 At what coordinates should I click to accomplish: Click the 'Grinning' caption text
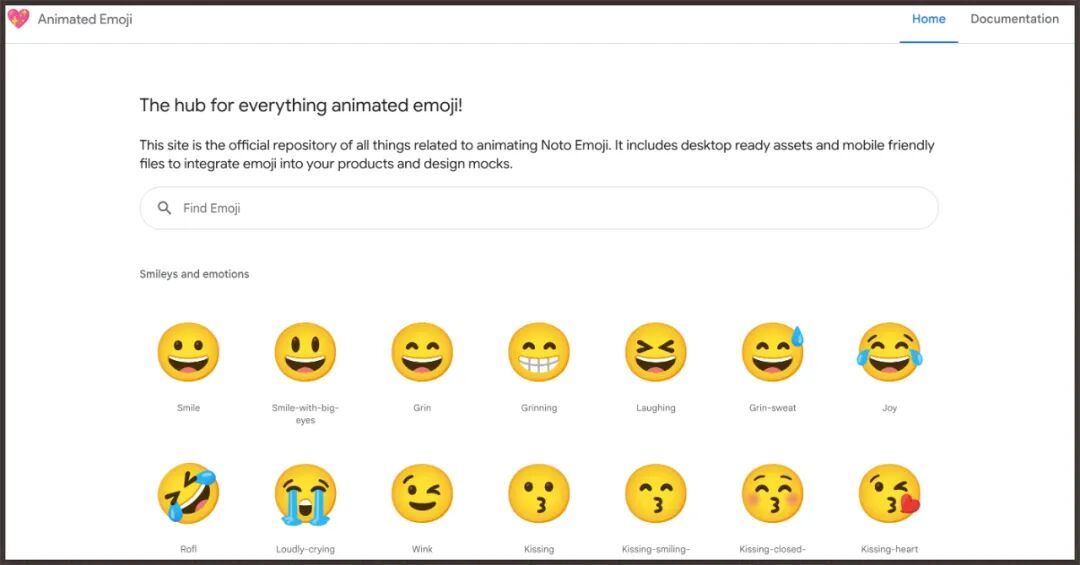click(539, 408)
